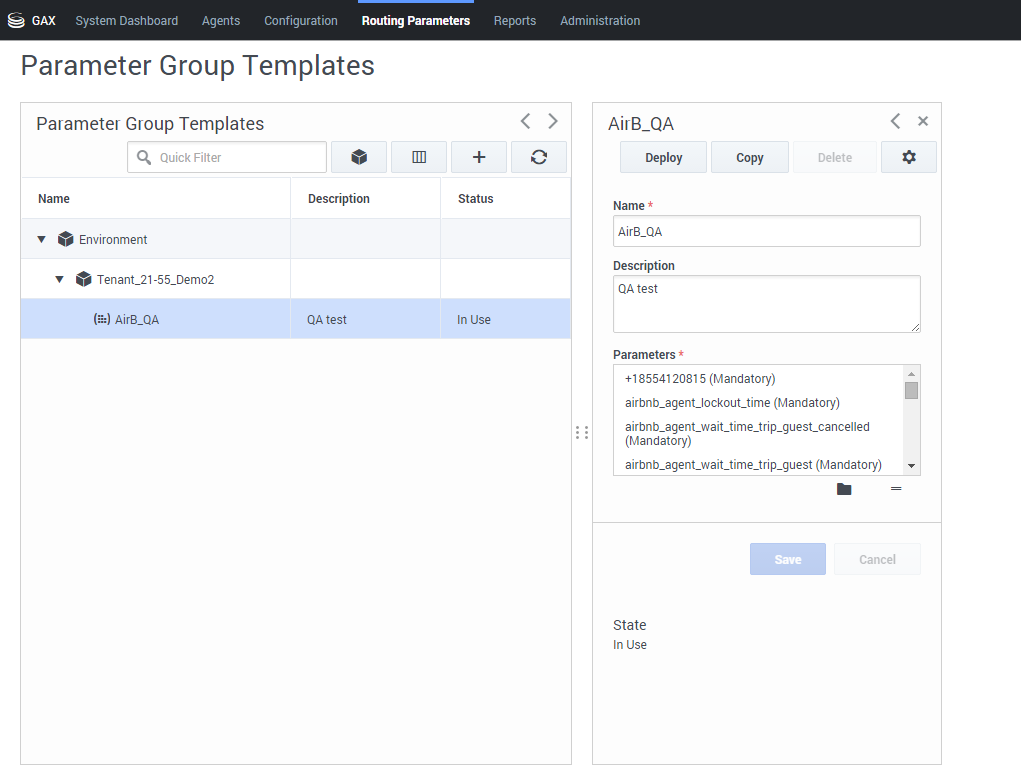Close the AirB_QA details panel
Image resolution: width=1021 pixels, height=775 pixels.
tap(923, 121)
